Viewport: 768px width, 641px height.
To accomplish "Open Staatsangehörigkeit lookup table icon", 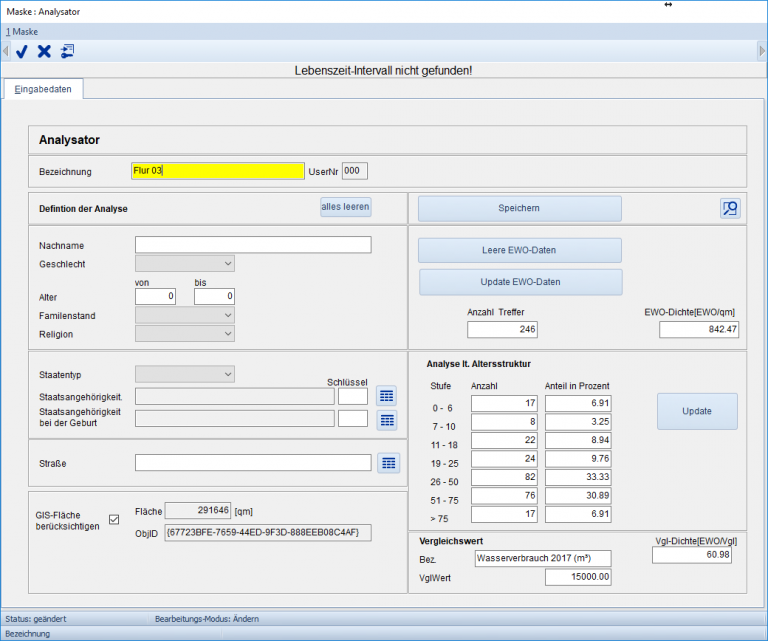I will click(386, 396).
